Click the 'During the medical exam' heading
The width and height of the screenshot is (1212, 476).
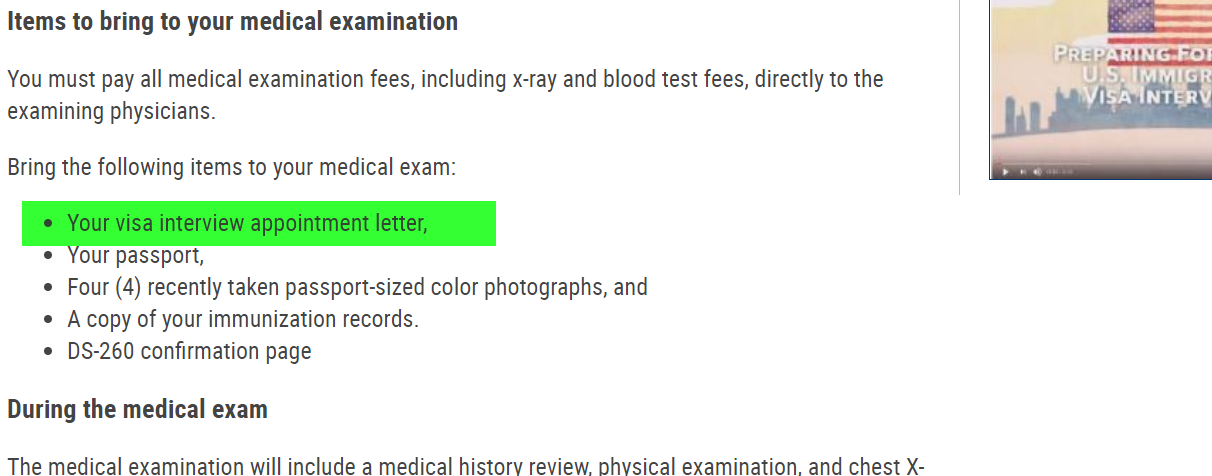[137, 409]
